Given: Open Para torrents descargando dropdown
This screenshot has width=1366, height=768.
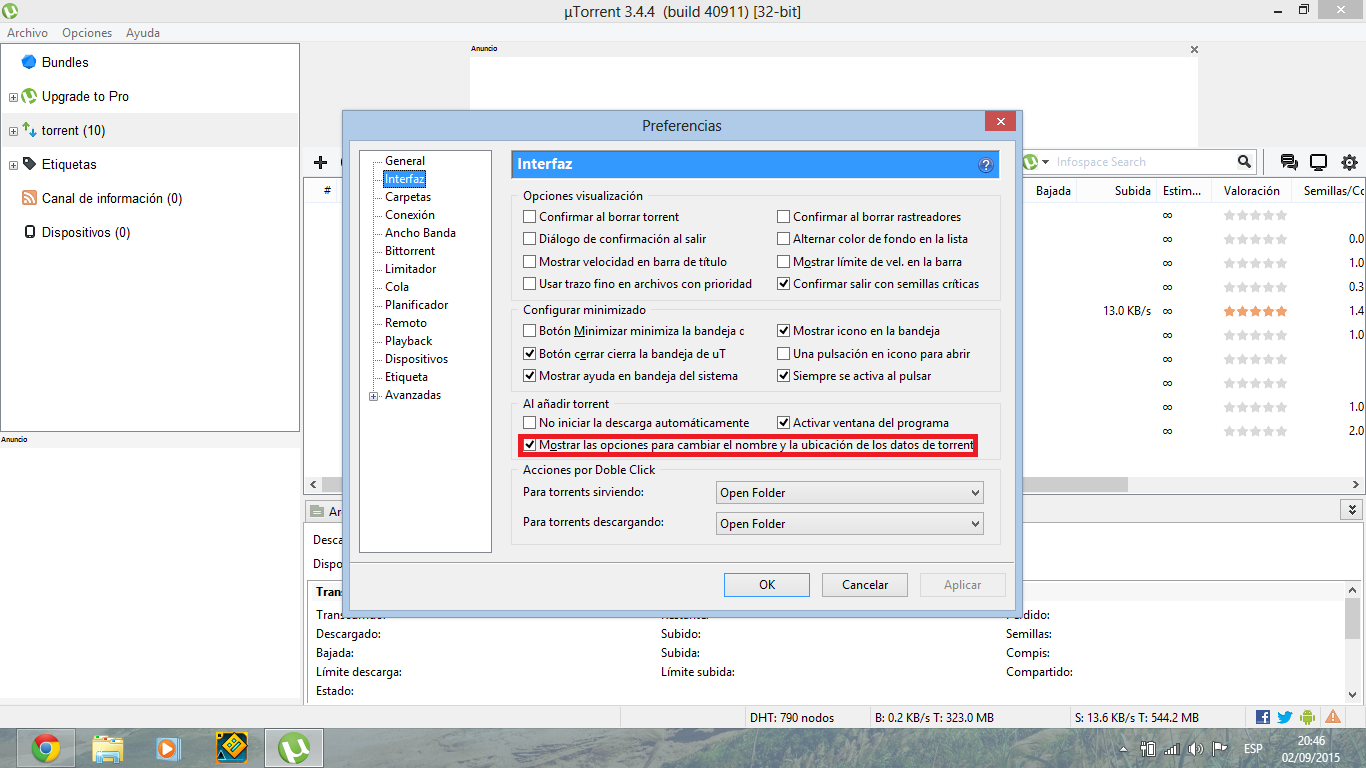Looking at the screenshot, I should tap(850, 524).
